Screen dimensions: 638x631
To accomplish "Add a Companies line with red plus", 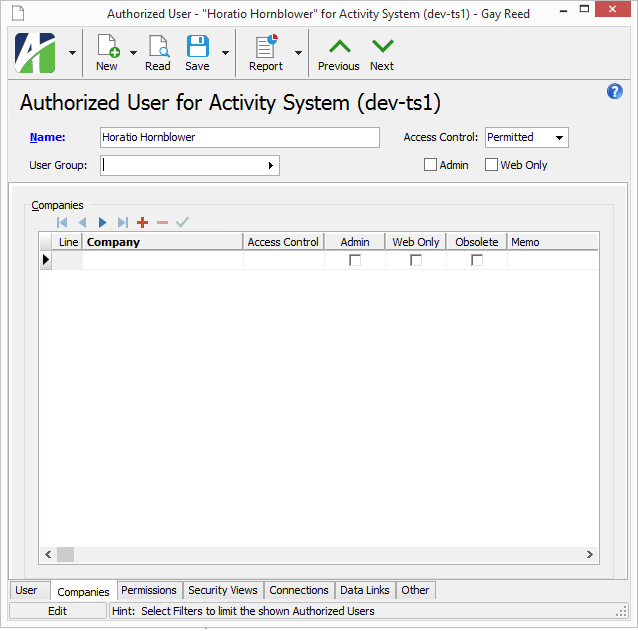I will tap(142, 223).
